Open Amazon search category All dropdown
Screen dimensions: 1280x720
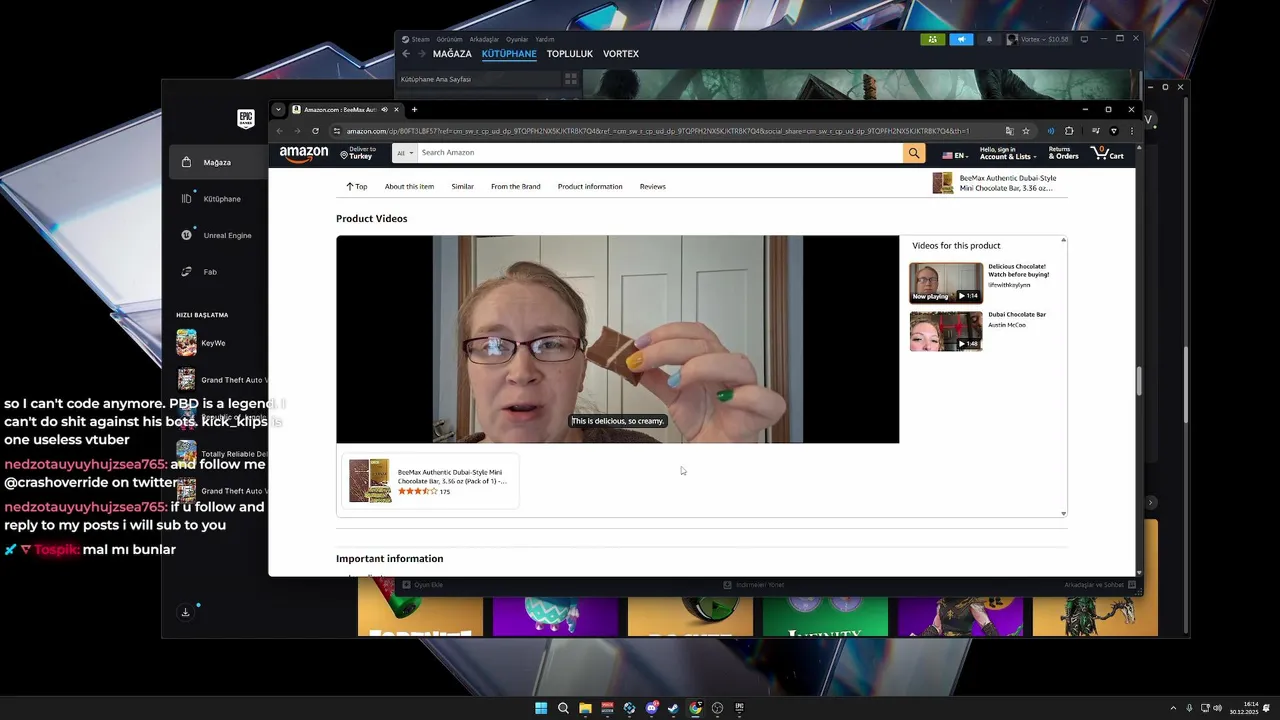click(x=405, y=153)
